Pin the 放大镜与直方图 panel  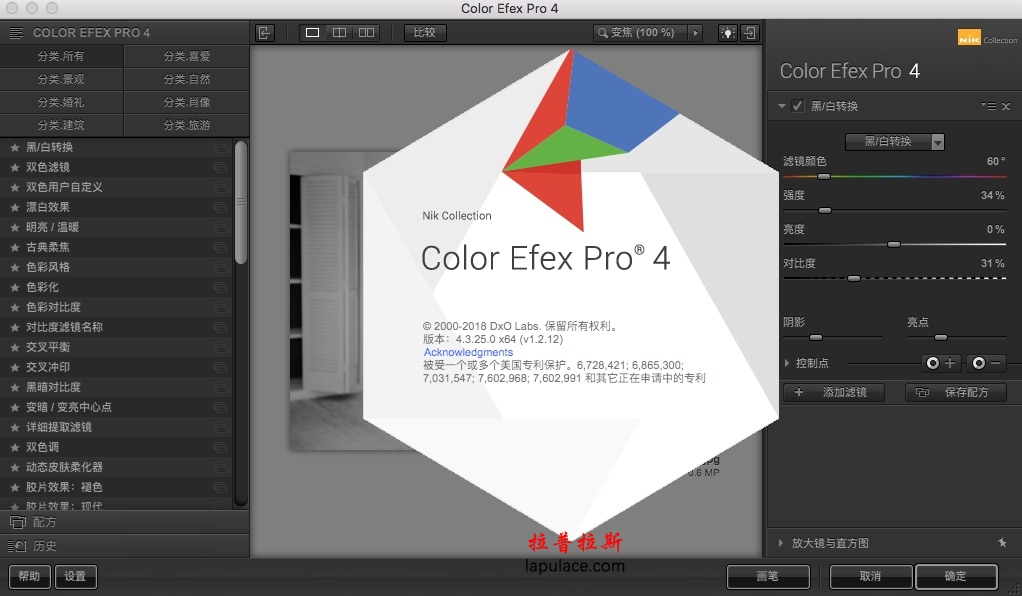tap(1002, 543)
